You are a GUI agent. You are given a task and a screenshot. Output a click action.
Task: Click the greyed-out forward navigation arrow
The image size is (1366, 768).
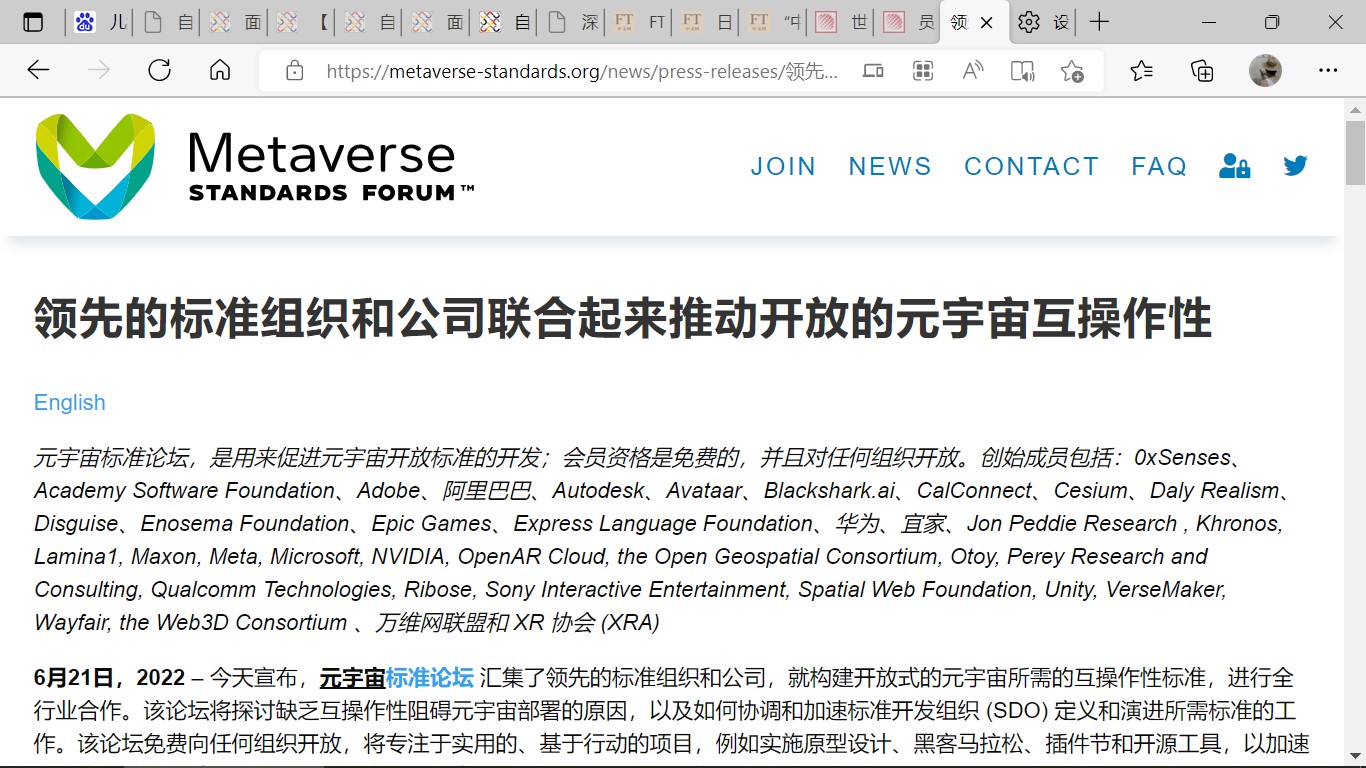click(x=98, y=70)
